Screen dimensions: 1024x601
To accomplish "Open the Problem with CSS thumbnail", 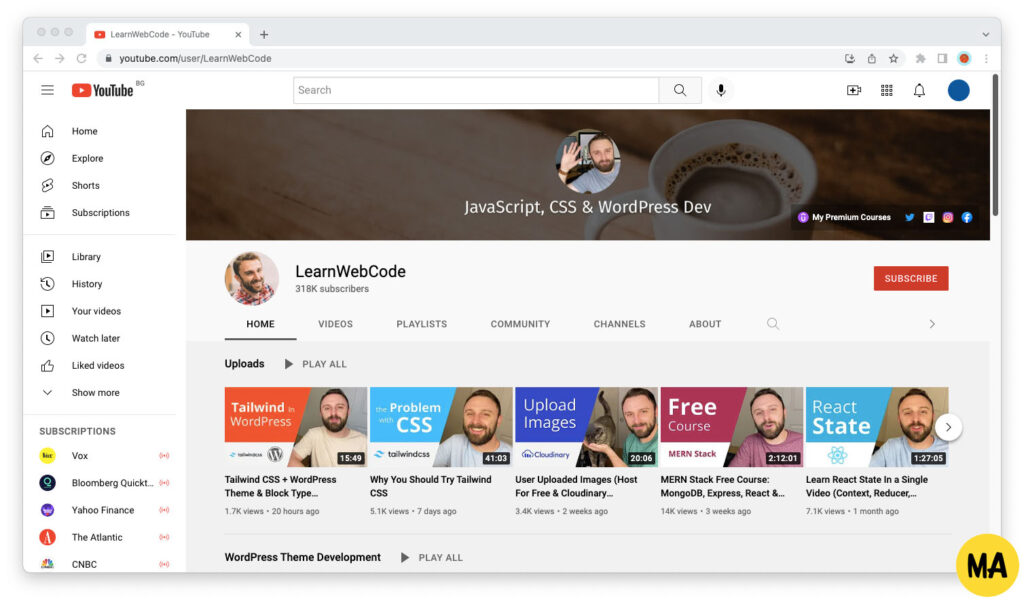I will coord(441,427).
